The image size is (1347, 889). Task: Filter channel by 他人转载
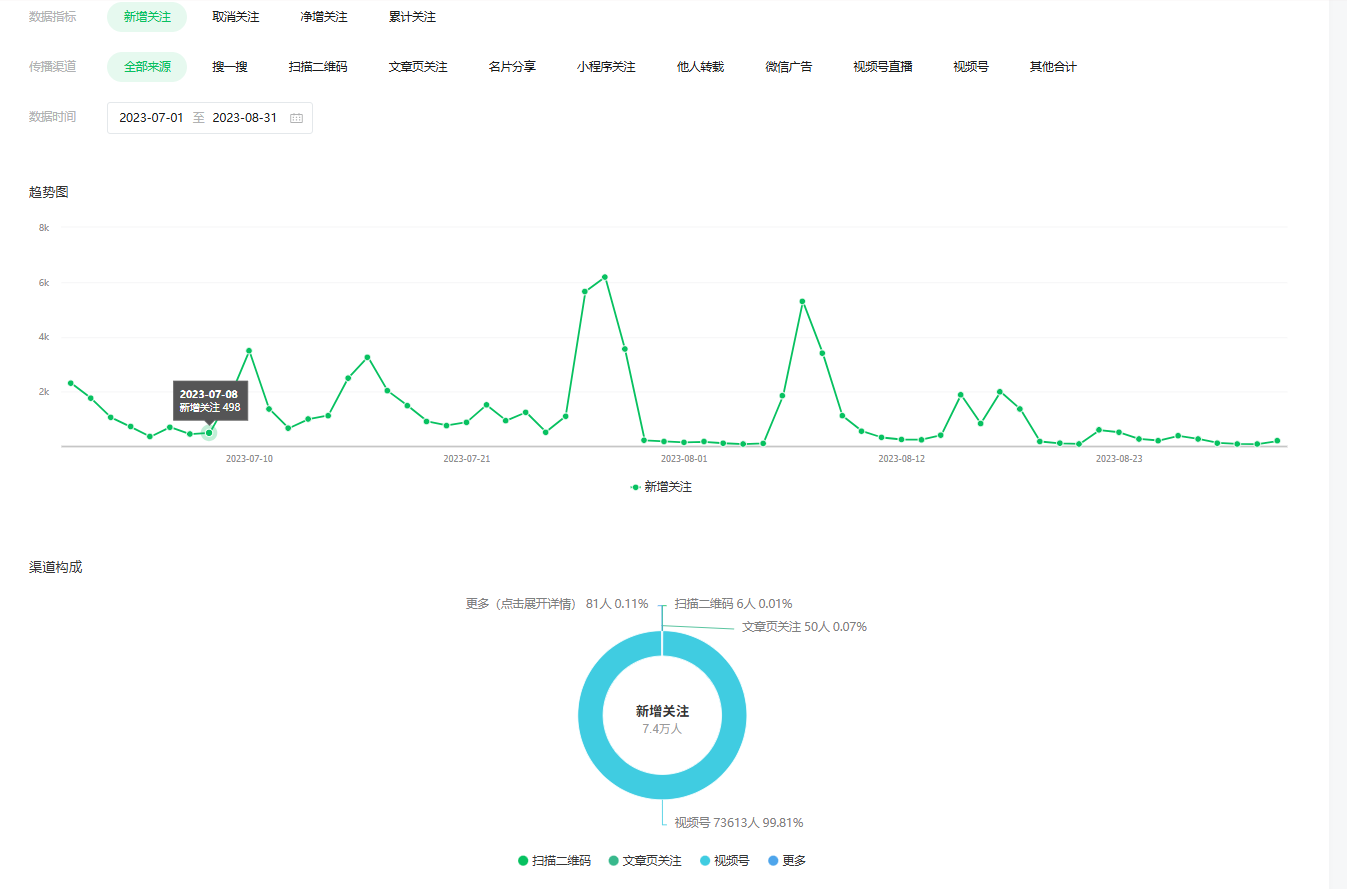tap(700, 67)
